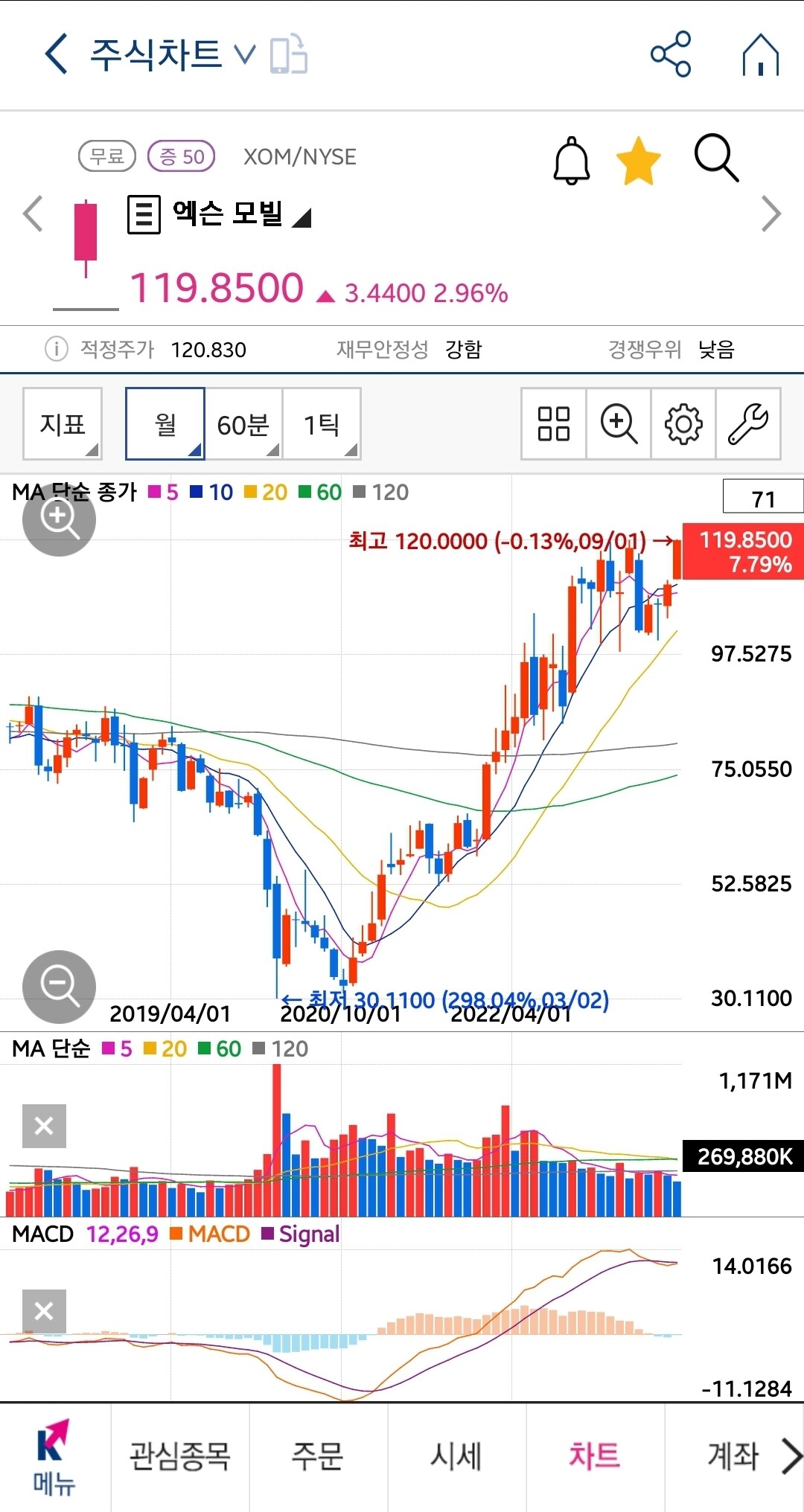Open chart settings gear icon

pos(683,424)
